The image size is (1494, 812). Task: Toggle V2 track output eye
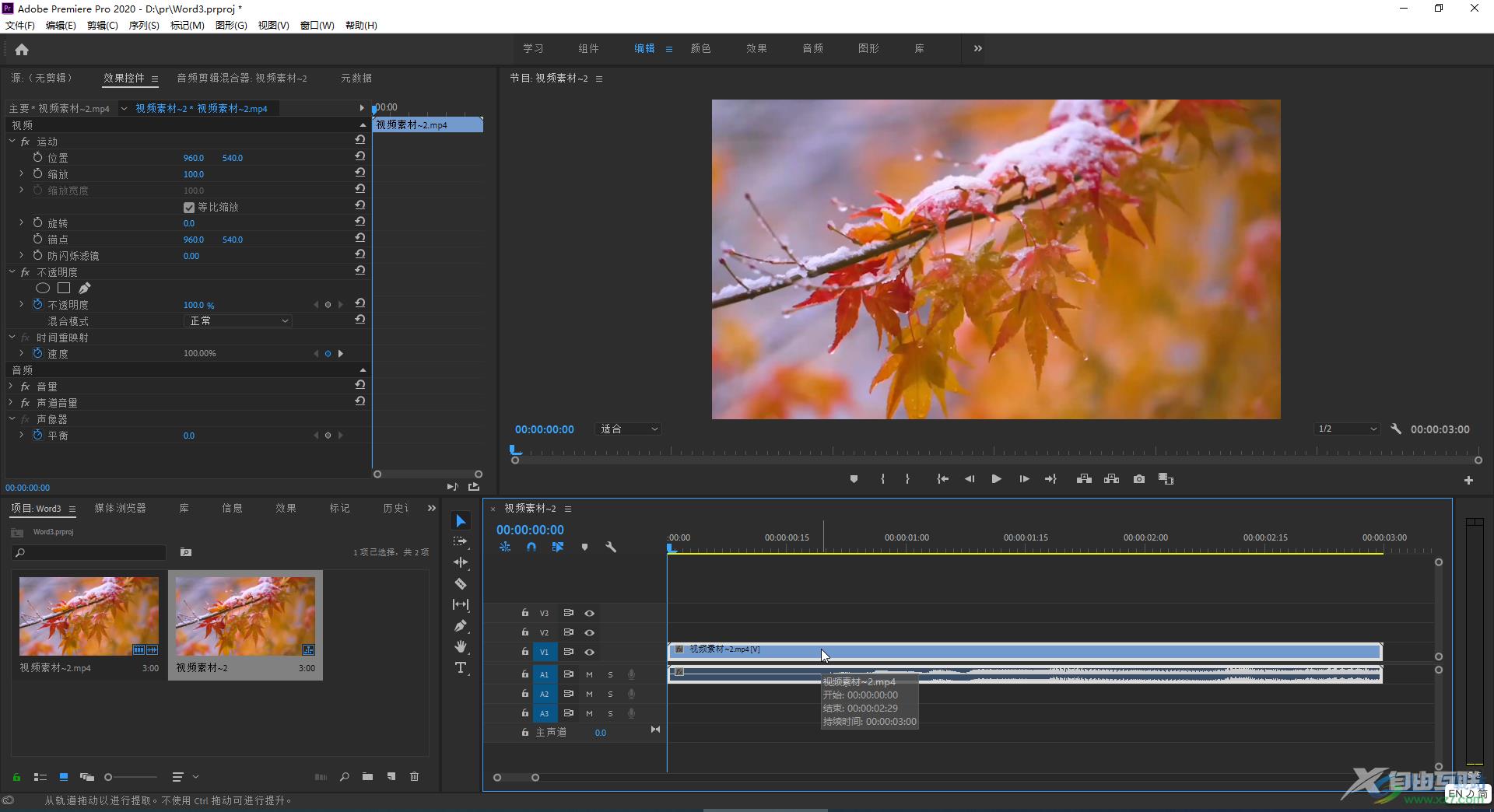(590, 633)
